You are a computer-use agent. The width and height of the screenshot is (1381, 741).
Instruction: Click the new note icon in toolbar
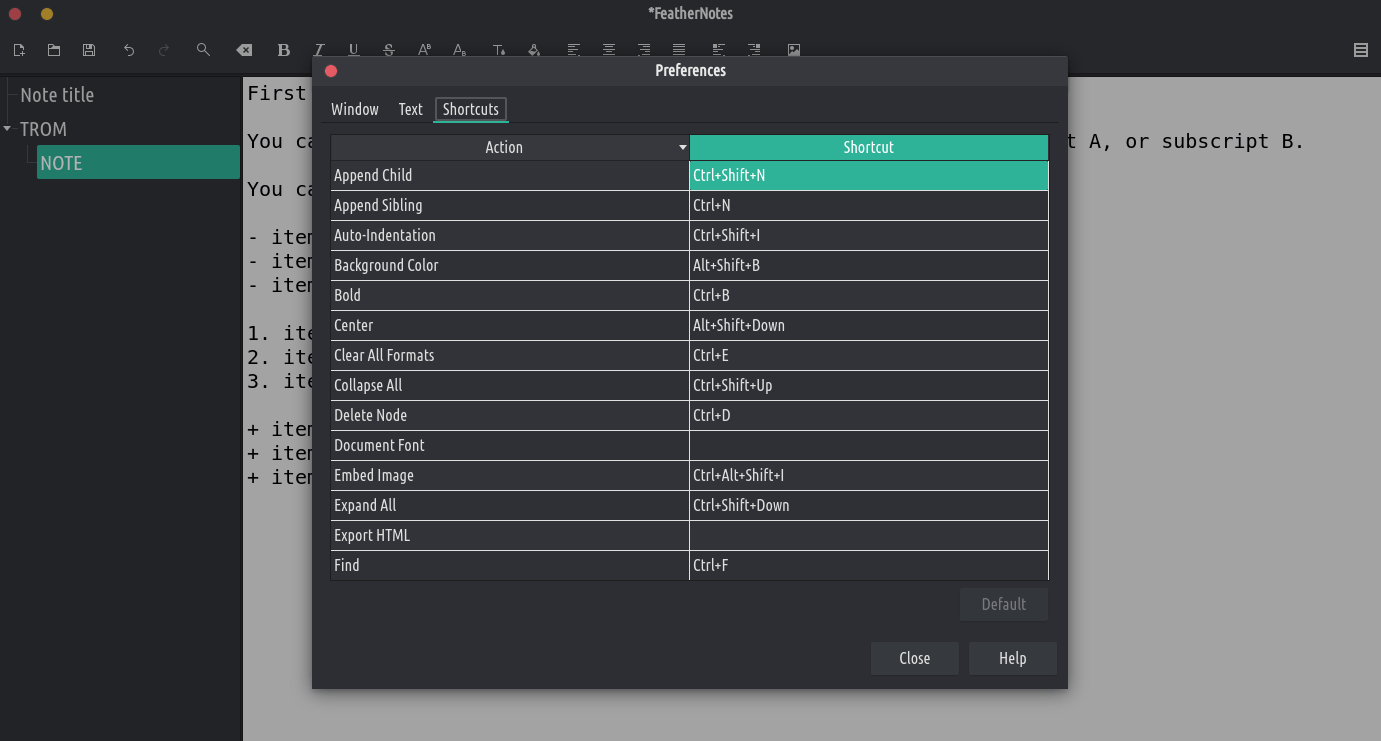point(19,50)
